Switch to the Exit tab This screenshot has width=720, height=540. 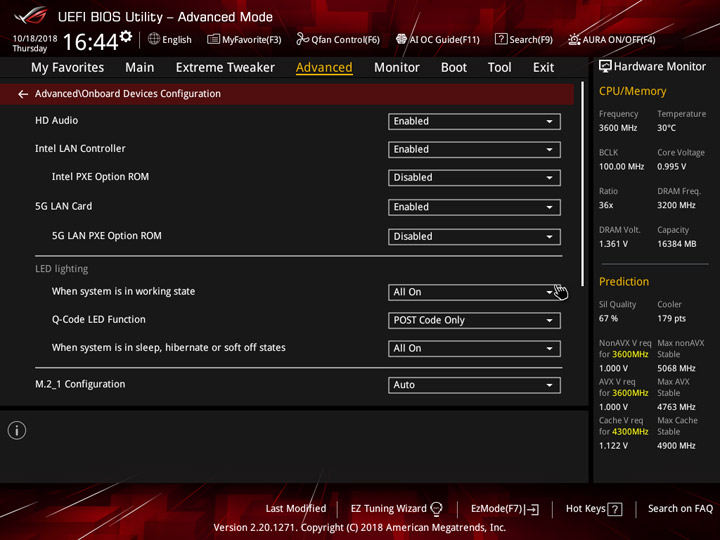(543, 68)
